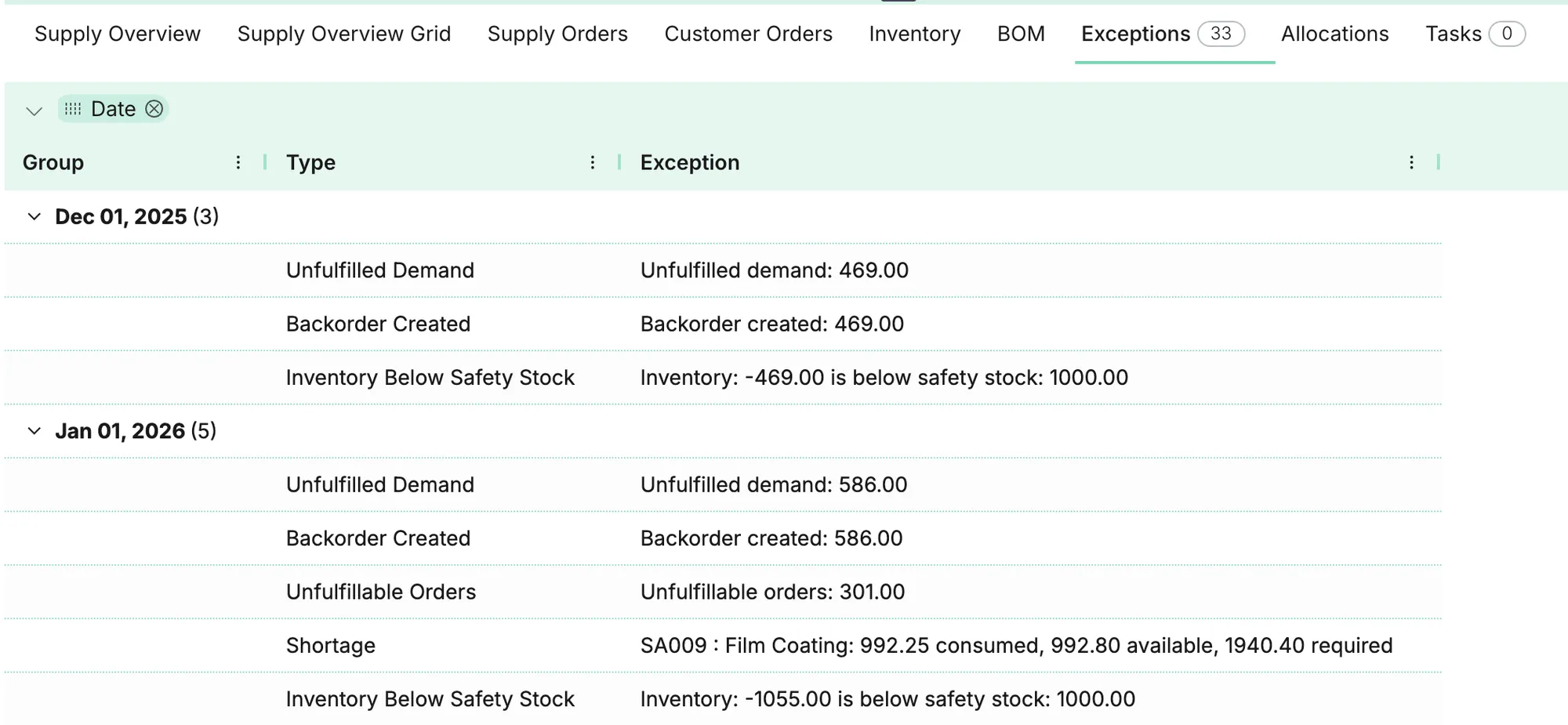The width and height of the screenshot is (1568, 725).
Task: Click Unfulfilled Demand type under Jan 01, 2026
Action: coord(380,484)
